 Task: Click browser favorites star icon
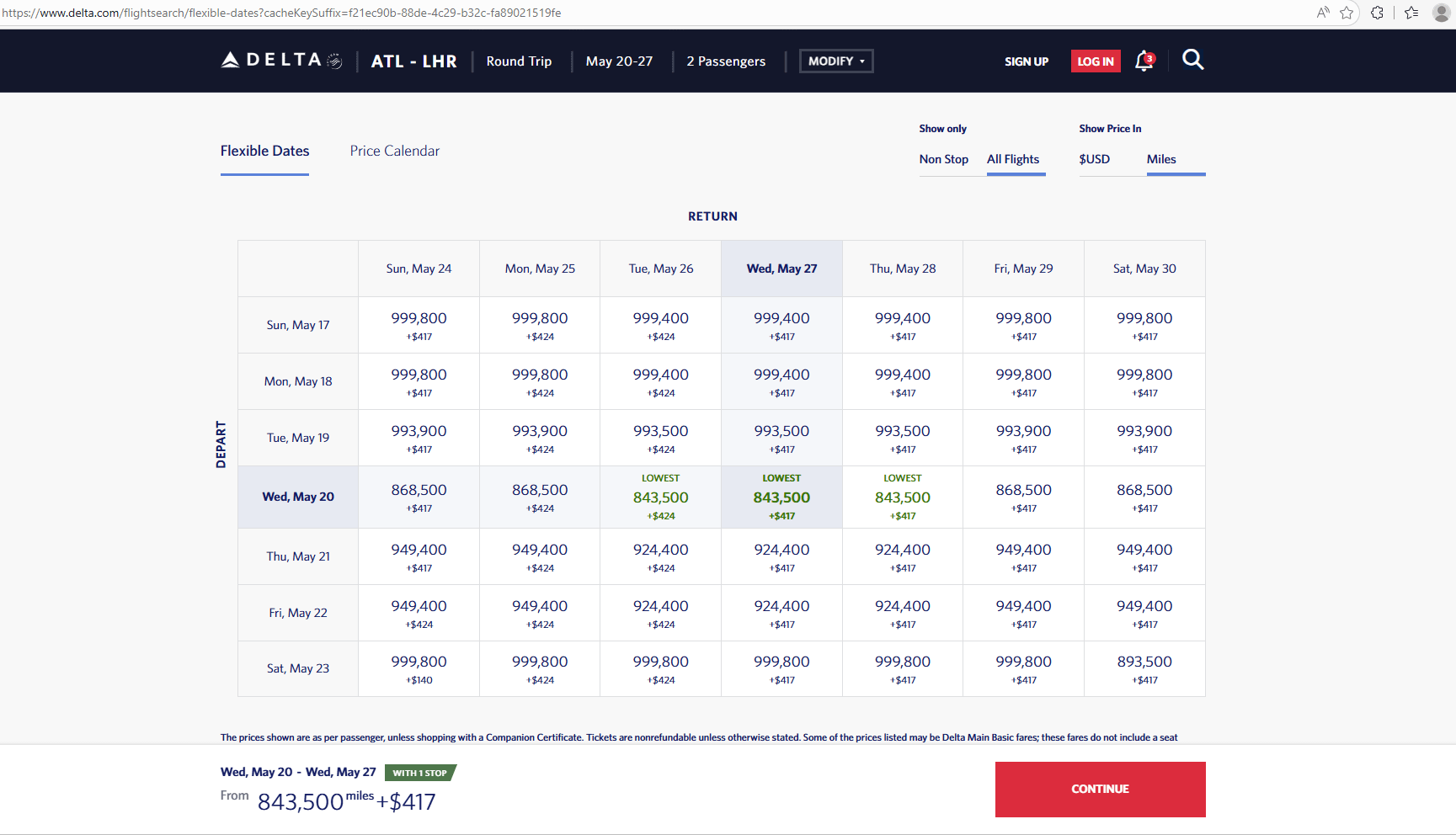(x=1347, y=13)
